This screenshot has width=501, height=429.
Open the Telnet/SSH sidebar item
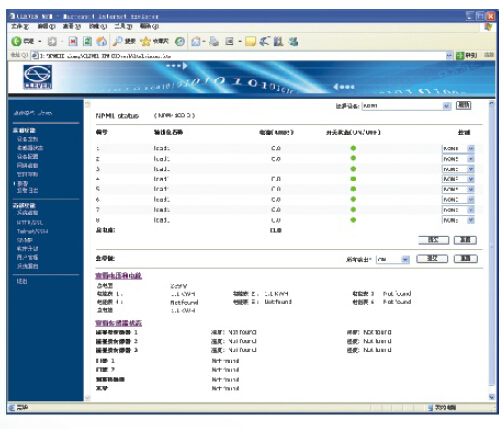32,231
